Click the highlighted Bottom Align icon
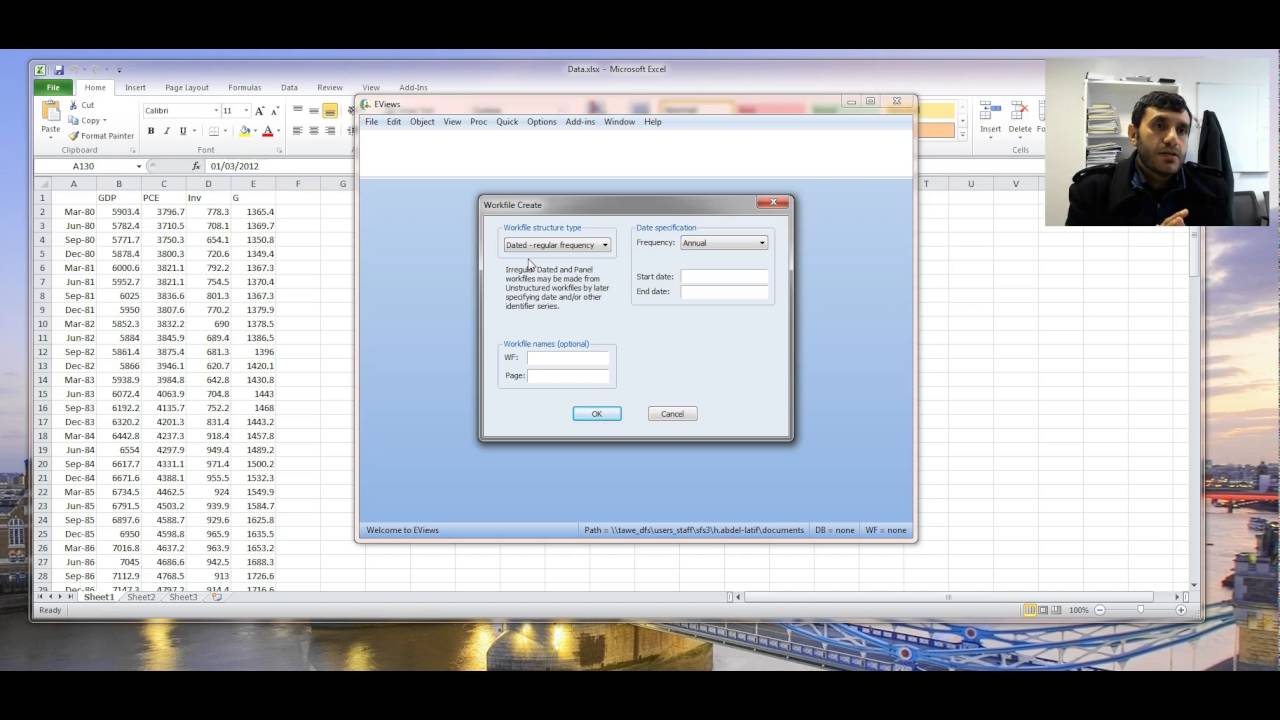This screenshot has height=720, width=1280. click(x=330, y=111)
